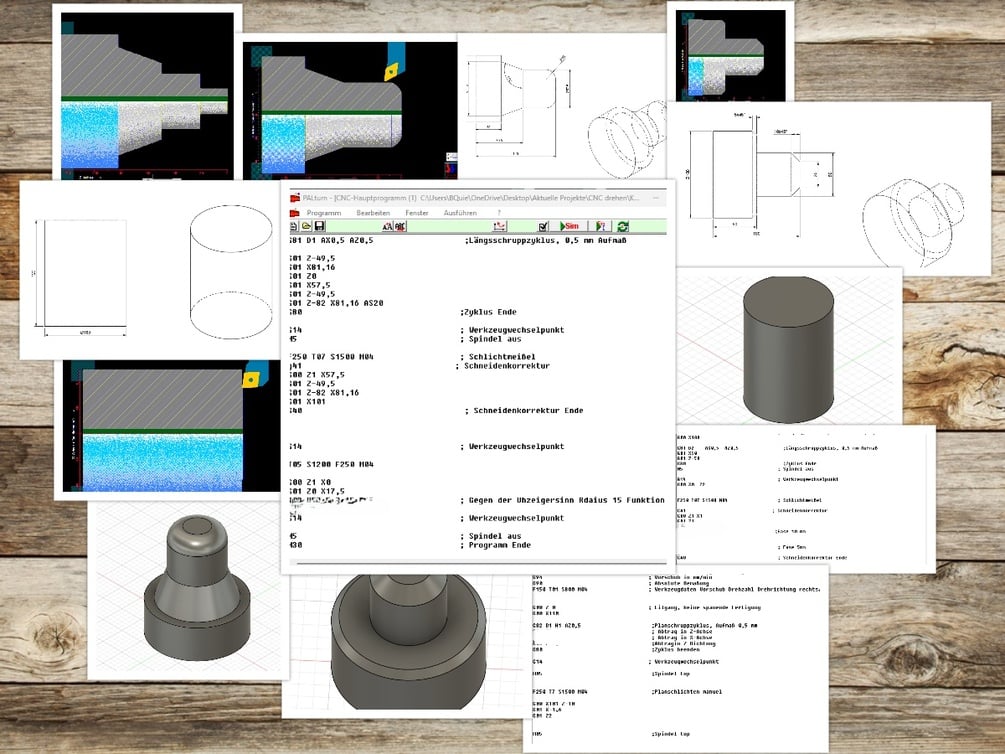Click the 'D1 AX0,5 AZ0,5' code line
Screen dimensions: 1005x754
pos(331,240)
